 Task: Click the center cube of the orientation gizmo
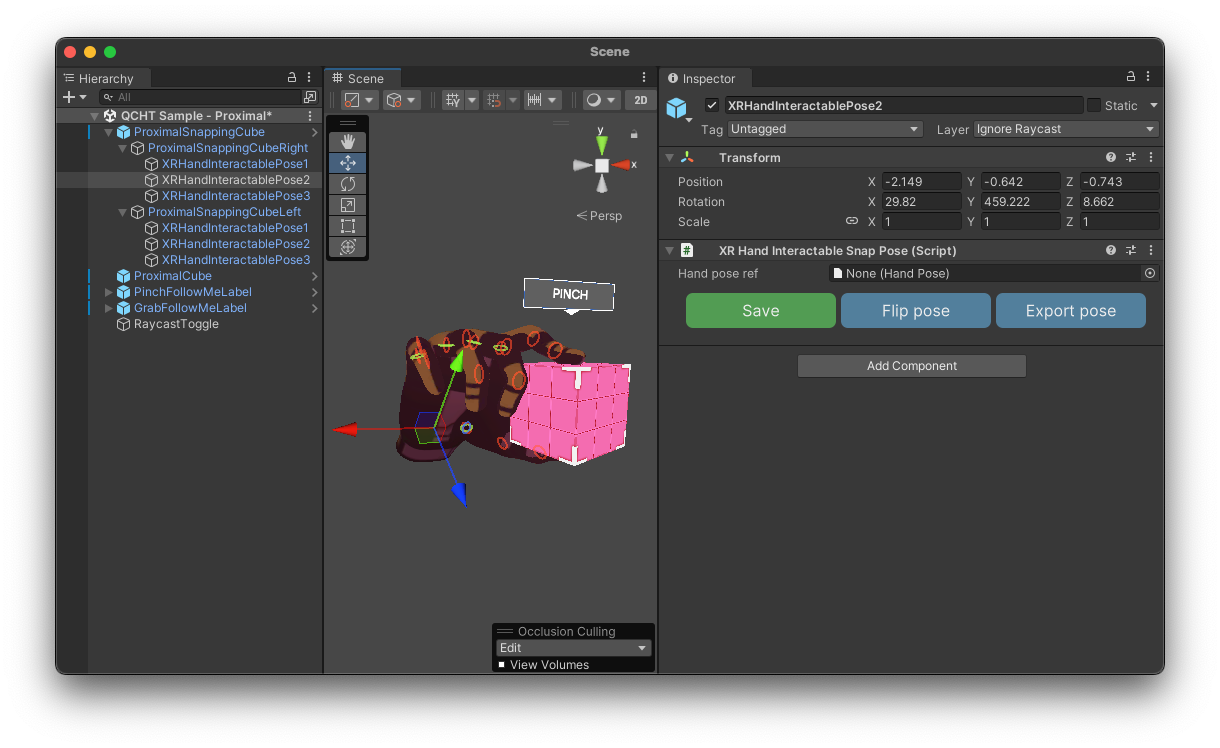pyautogui.click(x=601, y=165)
